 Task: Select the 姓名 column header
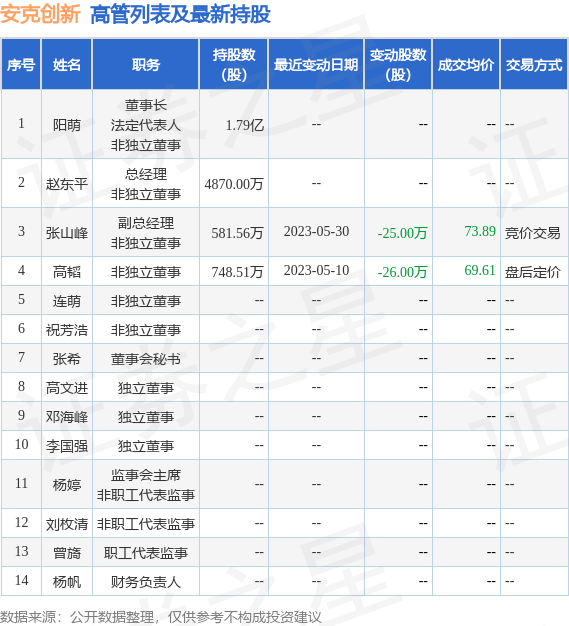pyautogui.click(x=67, y=65)
